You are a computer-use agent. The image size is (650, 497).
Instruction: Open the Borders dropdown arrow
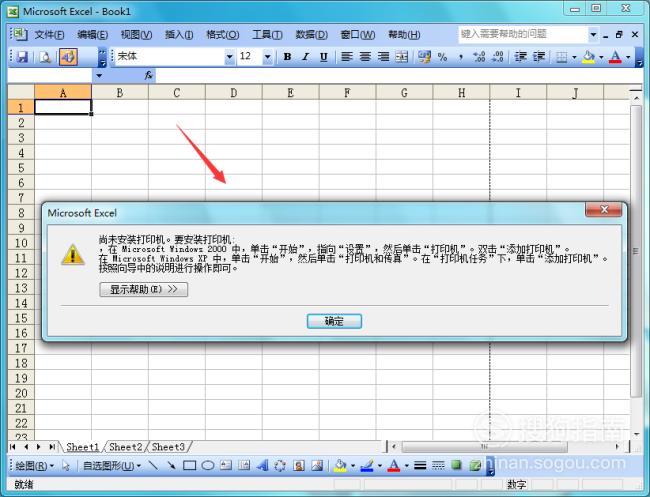coord(574,57)
